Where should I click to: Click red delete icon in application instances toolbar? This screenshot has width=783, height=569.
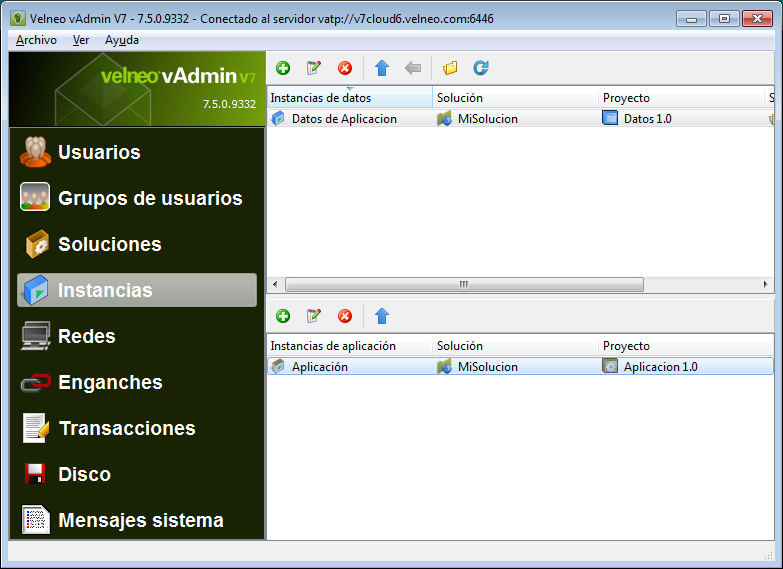coord(345,316)
